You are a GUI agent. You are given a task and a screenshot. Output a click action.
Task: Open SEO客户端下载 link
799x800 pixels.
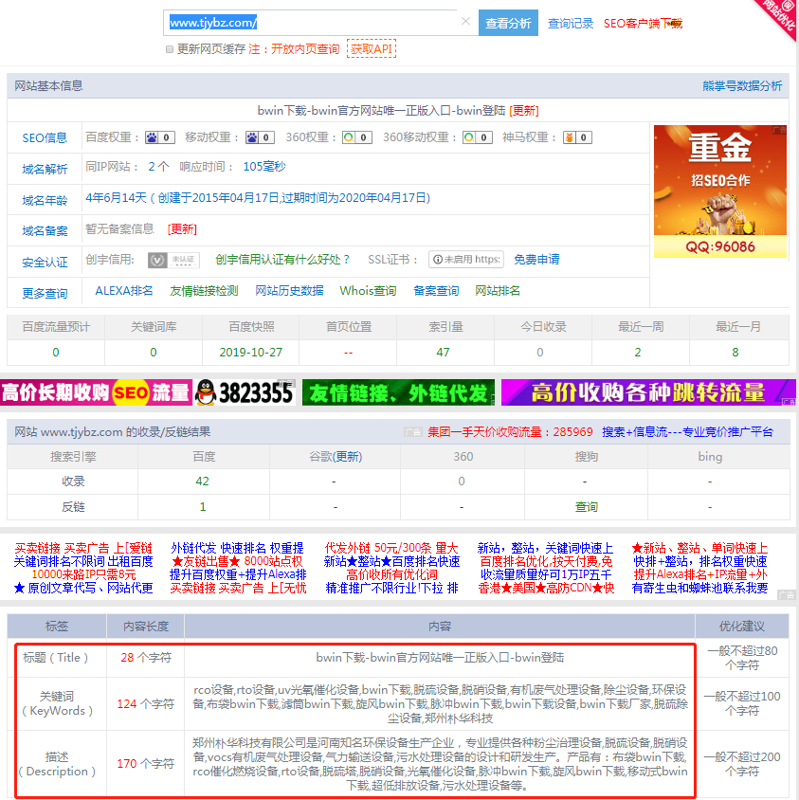[x=643, y=23]
